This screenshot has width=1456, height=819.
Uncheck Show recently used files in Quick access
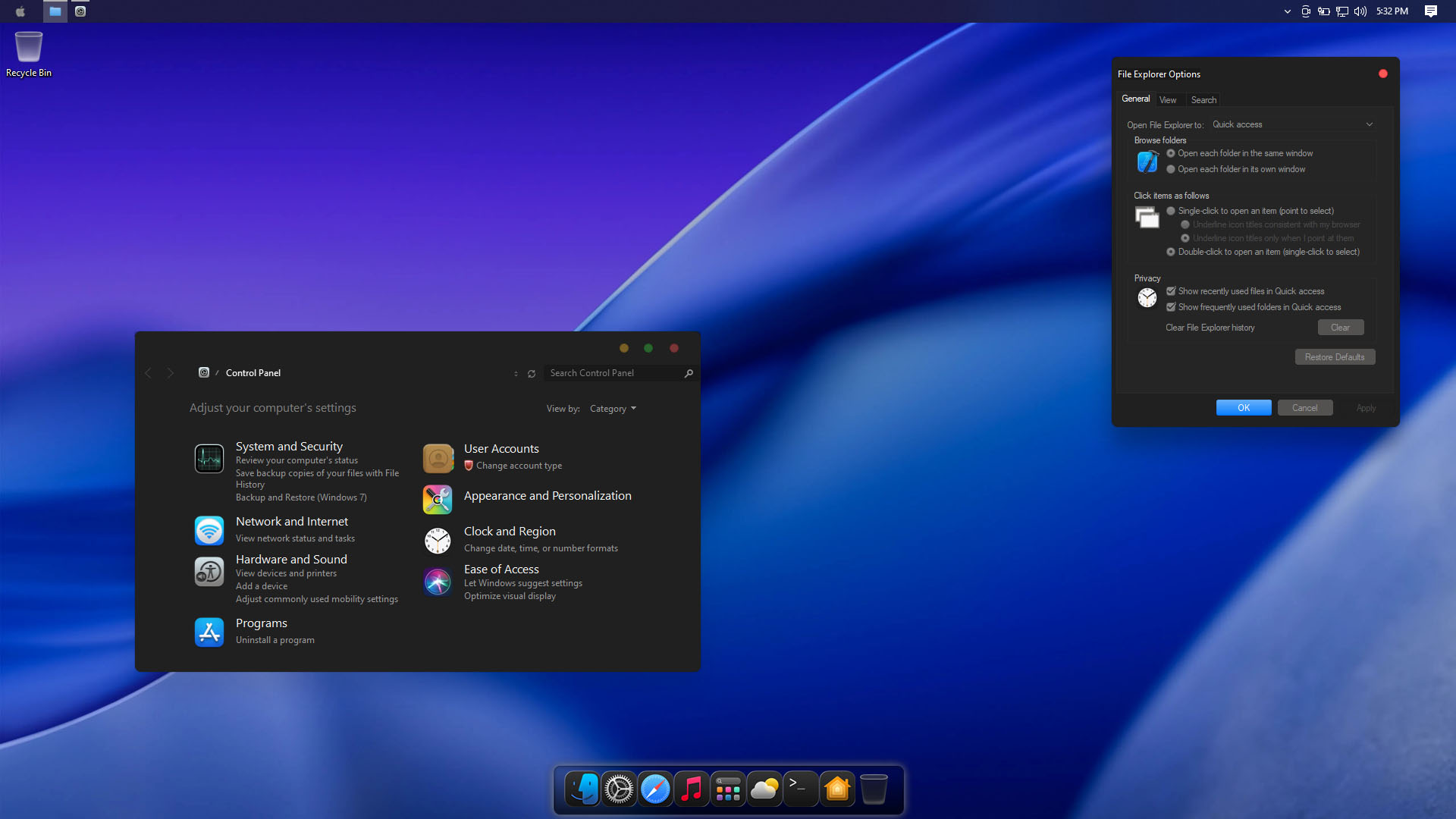pos(1170,290)
